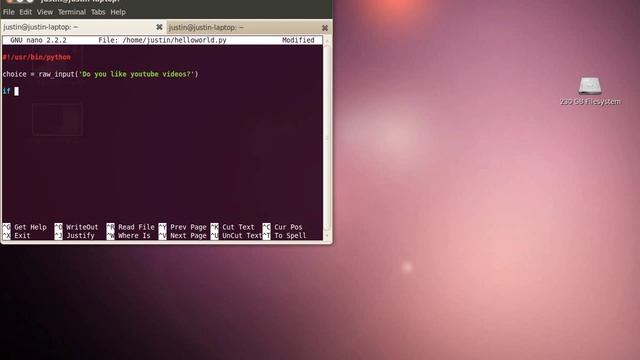The height and width of the screenshot is (360, 640).
Task: Open the 230 GB Filesystem desktop icon
Action: [x=590, y=91]
